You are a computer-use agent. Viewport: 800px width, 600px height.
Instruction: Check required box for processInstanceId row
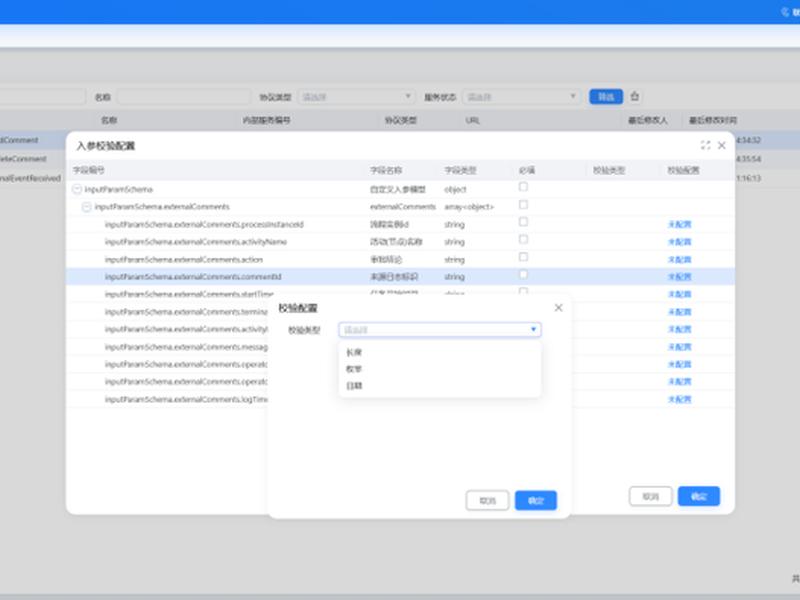coord(523,222)
